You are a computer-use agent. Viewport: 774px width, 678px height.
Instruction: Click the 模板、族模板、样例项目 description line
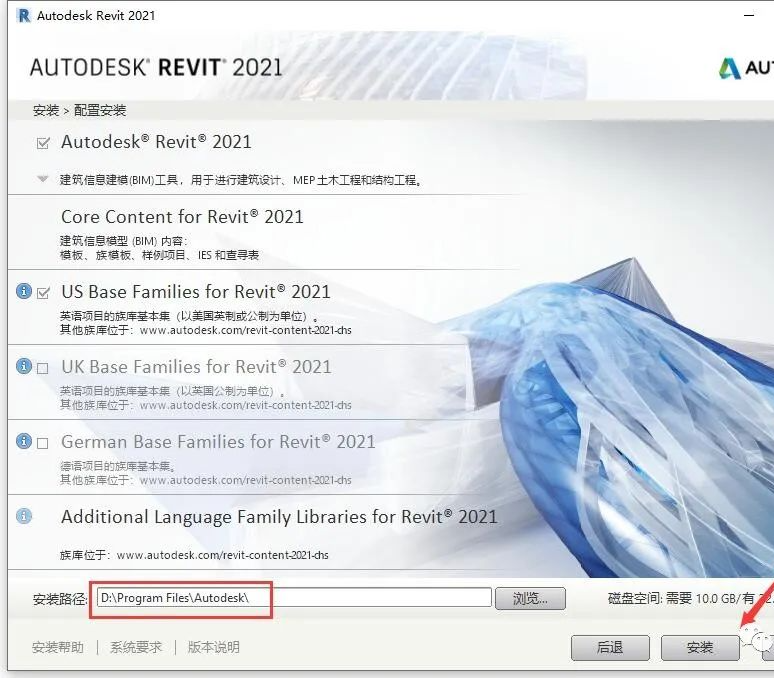point(159,255)
